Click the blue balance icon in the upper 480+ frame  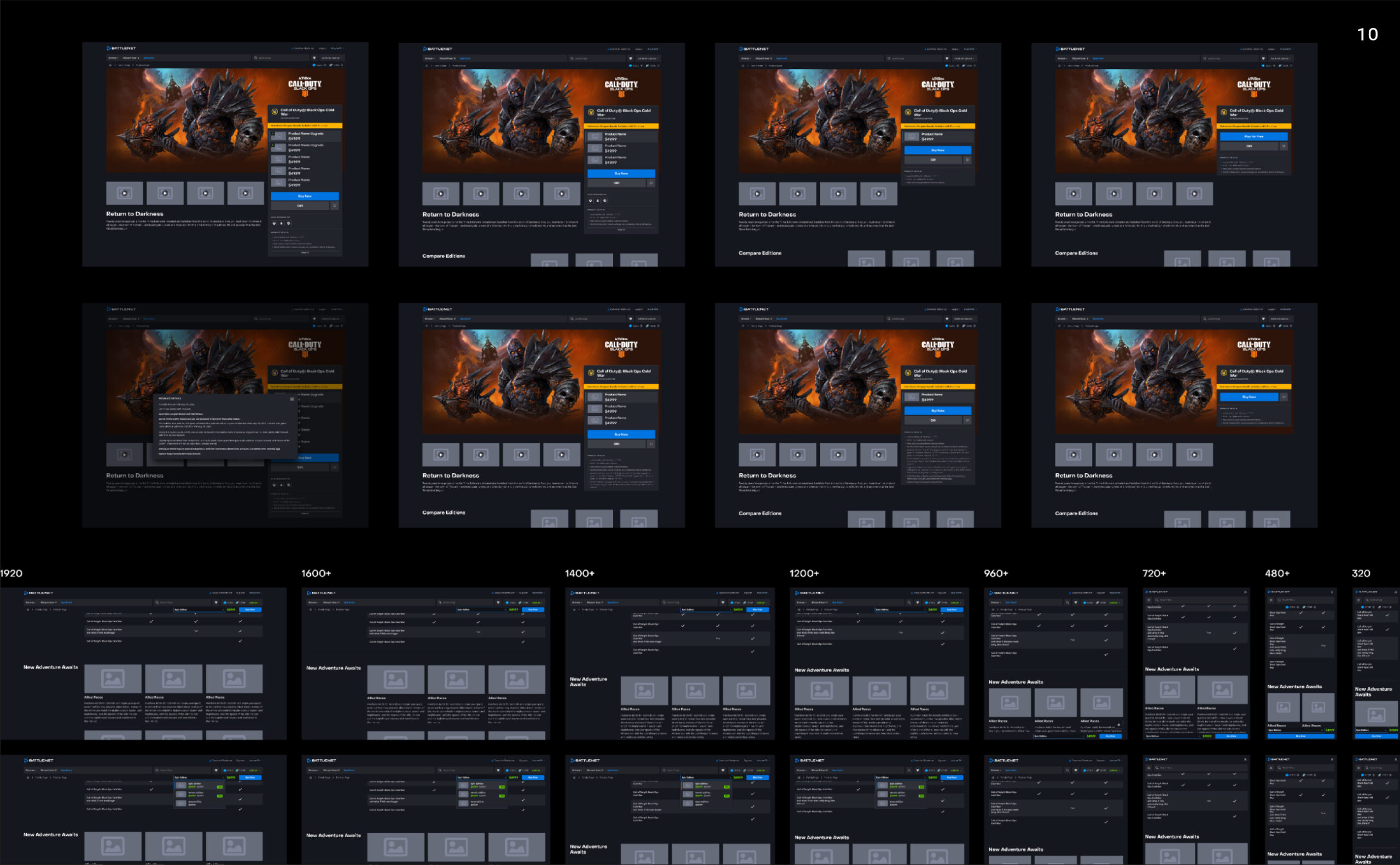coord(1287,606)
